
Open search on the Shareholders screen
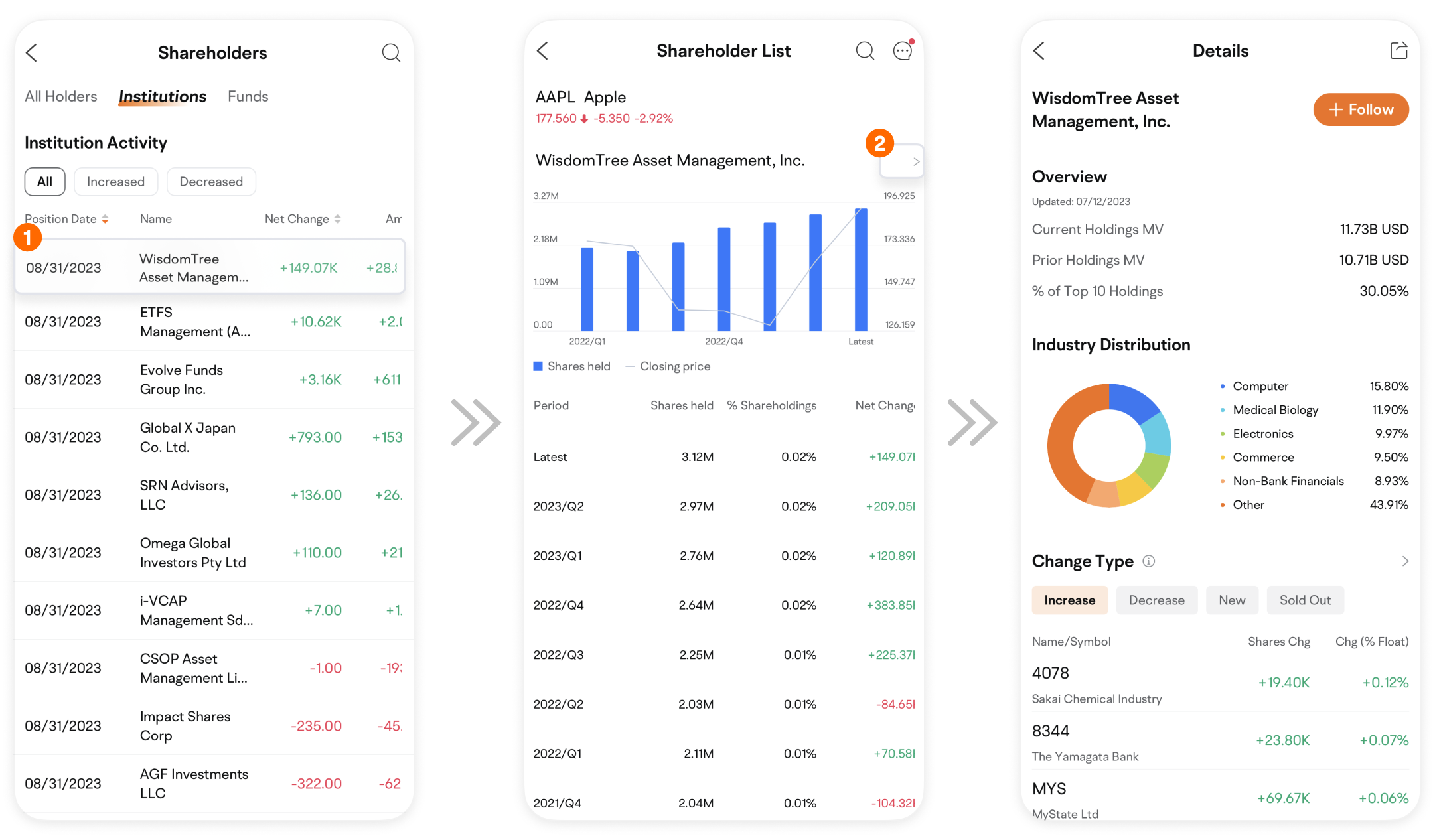click(391, 52)
